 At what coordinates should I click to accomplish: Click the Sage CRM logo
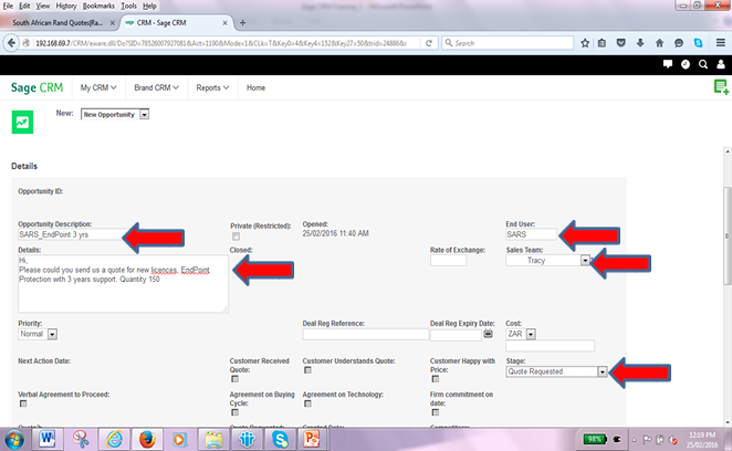pyautogui.click(x=37, y=87)
